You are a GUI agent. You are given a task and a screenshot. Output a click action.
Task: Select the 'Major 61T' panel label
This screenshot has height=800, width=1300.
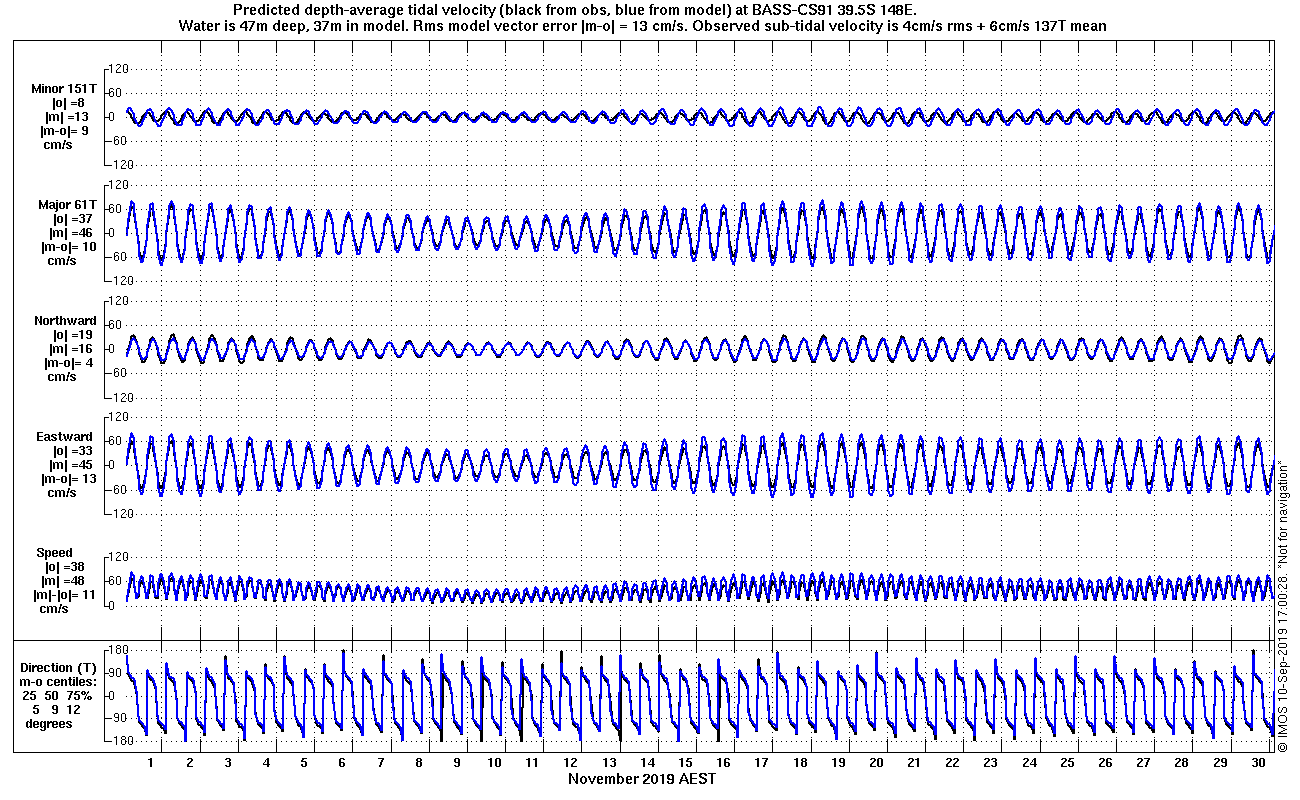point(68,205)
